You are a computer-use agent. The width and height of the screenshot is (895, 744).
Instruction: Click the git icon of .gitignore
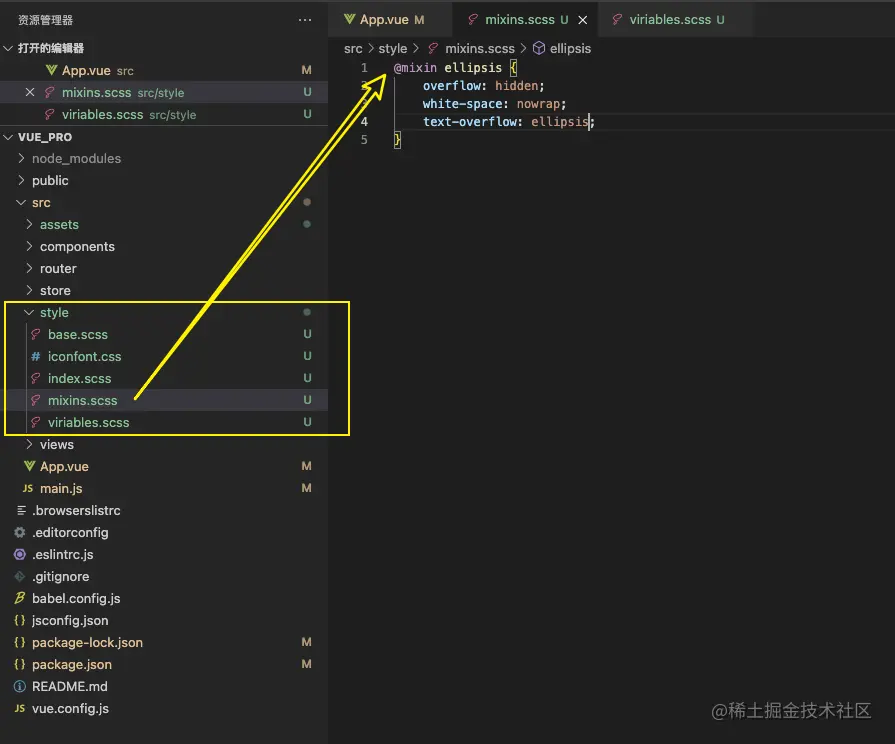tap(20, 577)
